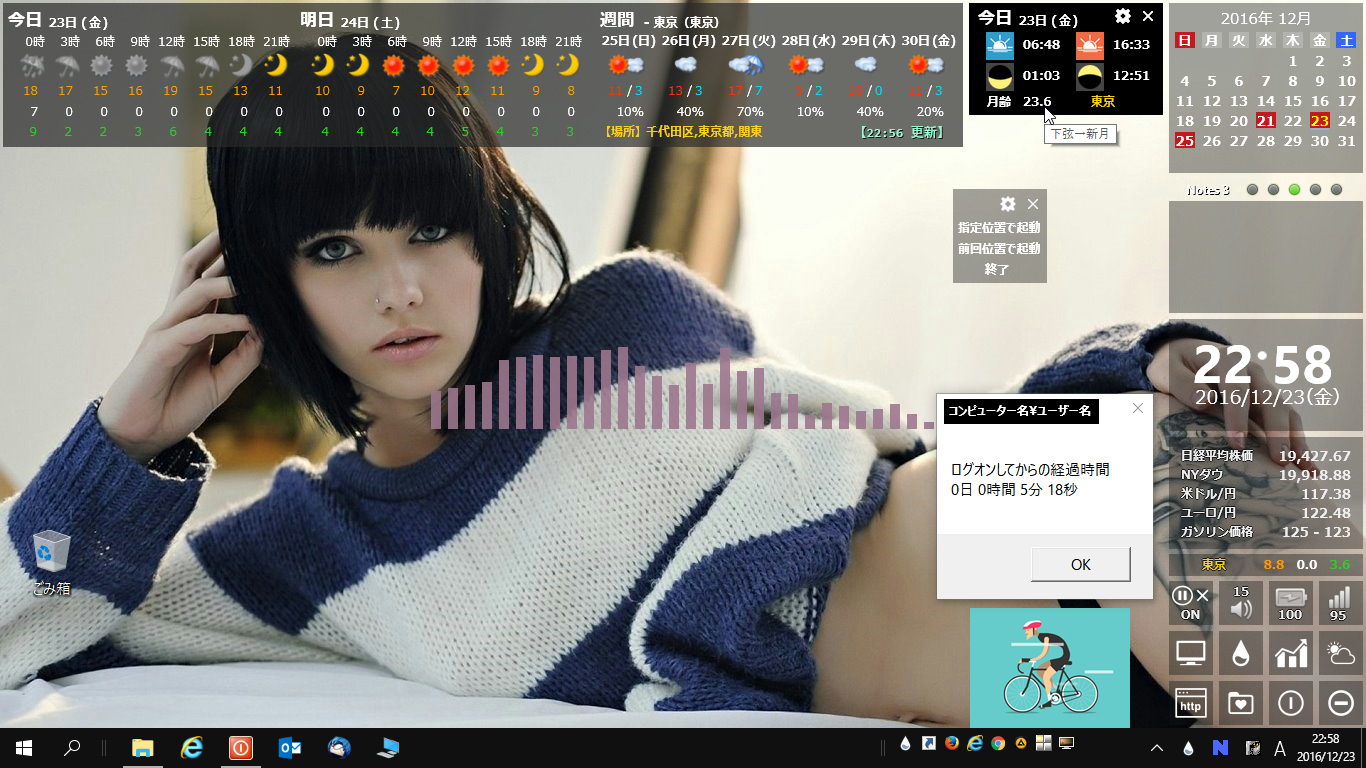Viewport: 1366px width, 768px height.
Task: Open the signal strength widget showing 95
Action: click(1338, 603)
